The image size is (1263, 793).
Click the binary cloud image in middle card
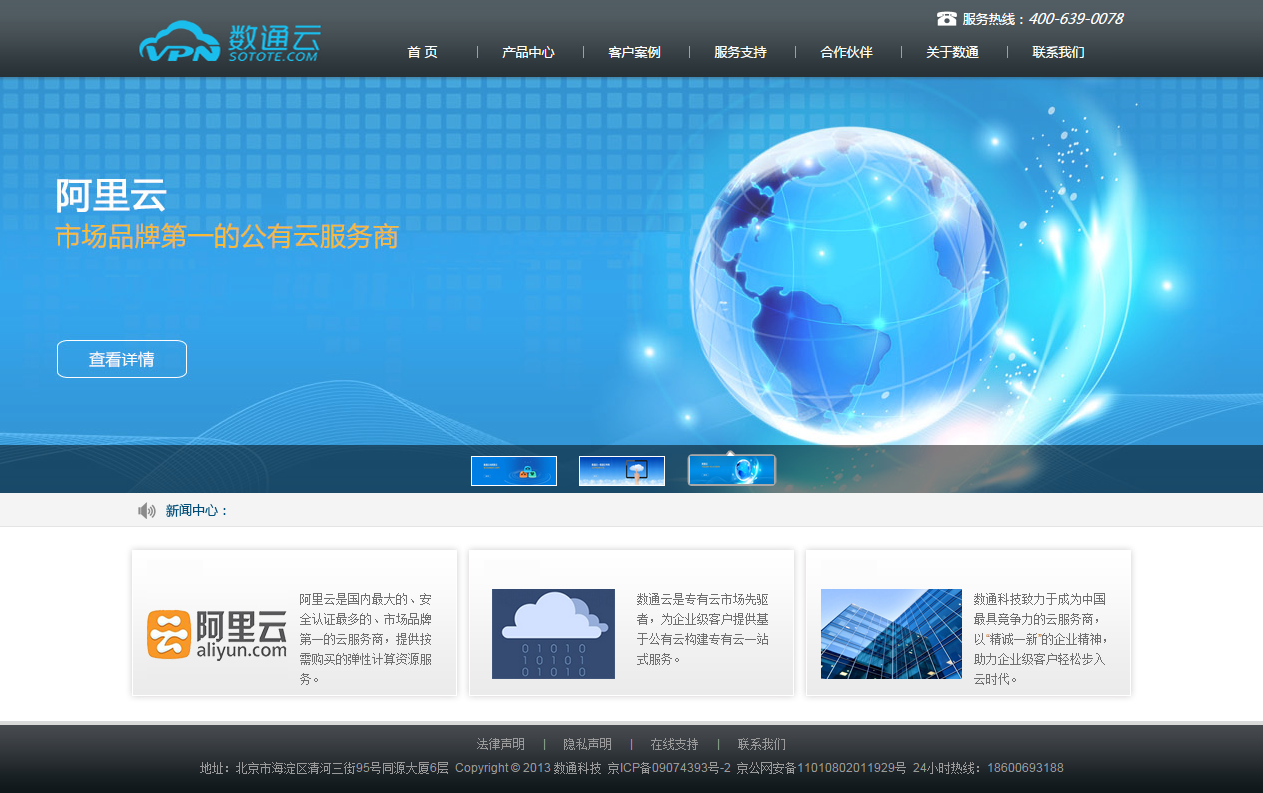553,634
